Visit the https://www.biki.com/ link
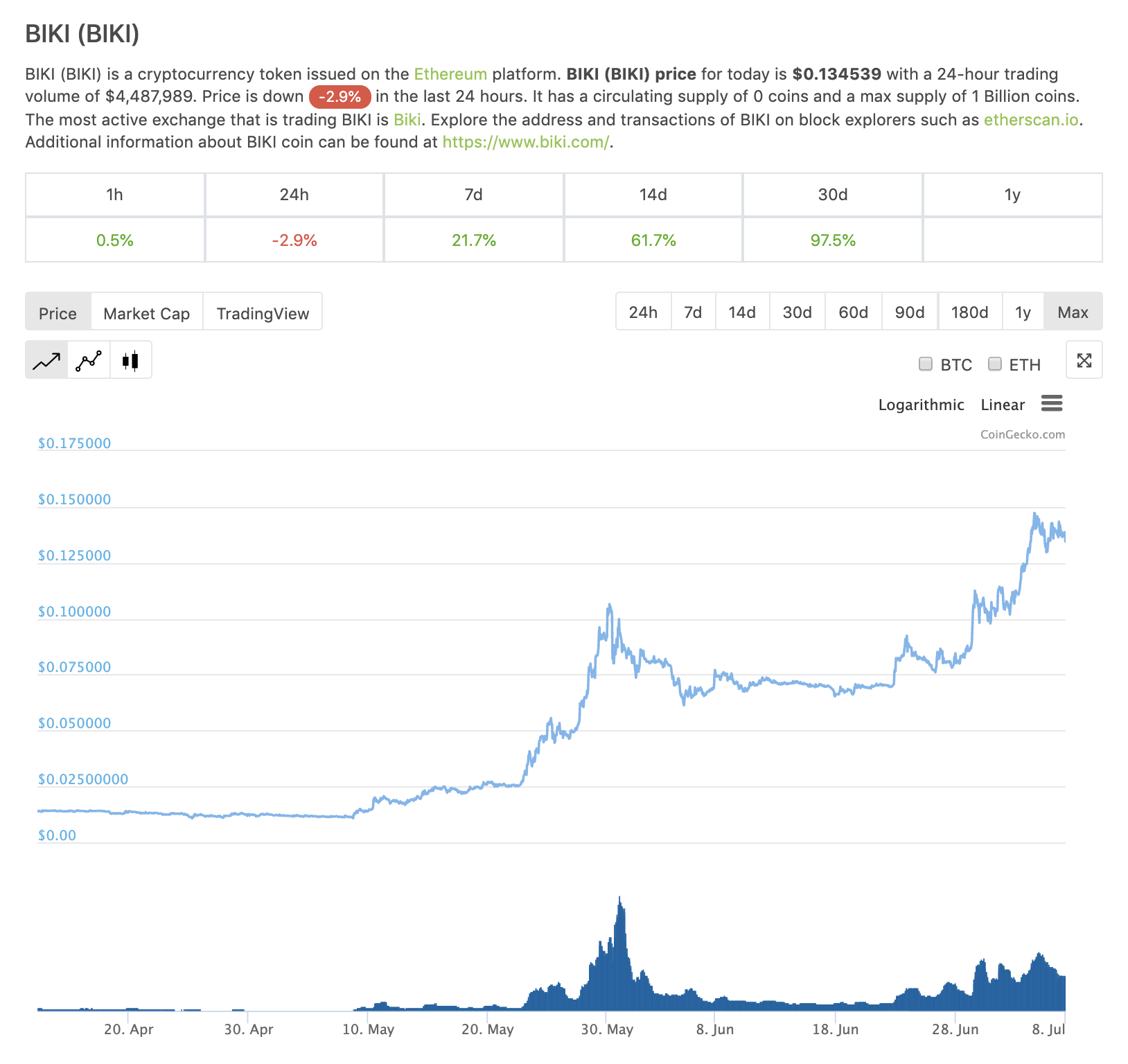 (x=526, y=142)
